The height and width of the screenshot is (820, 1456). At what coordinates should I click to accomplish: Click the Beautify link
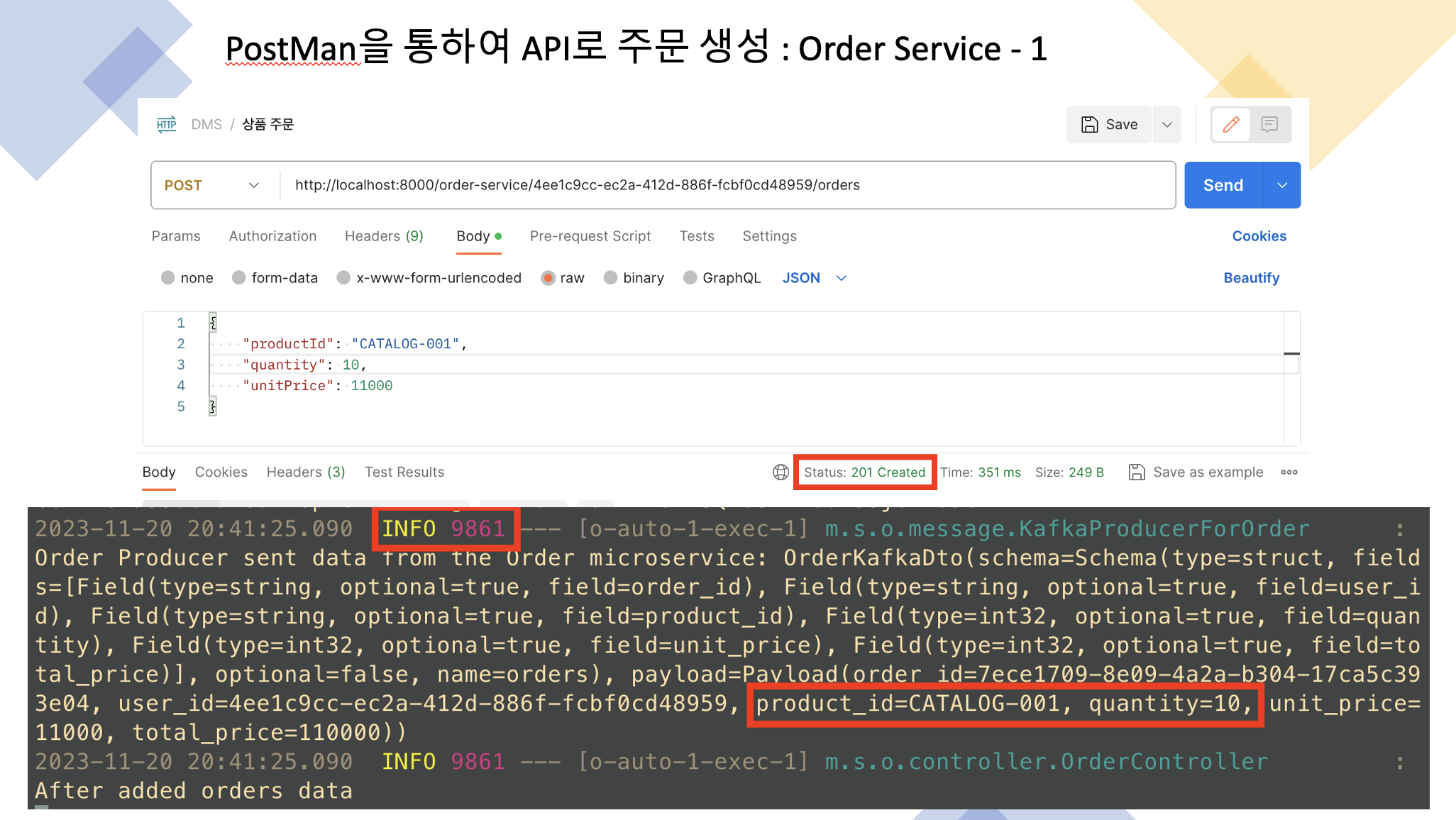[1251, 278]
